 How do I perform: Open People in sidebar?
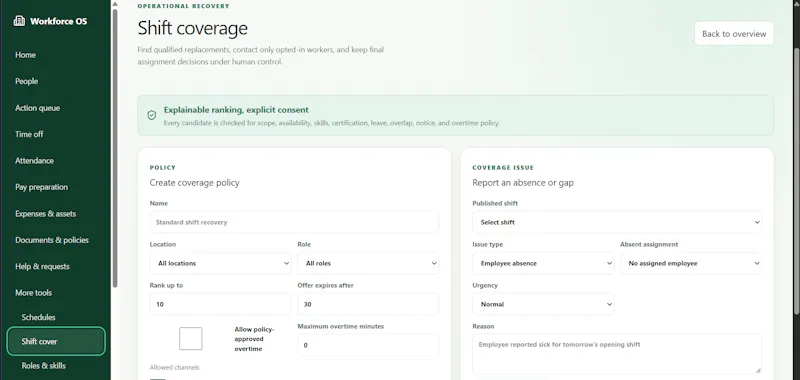pyautogui.click(x=27, y=81)
